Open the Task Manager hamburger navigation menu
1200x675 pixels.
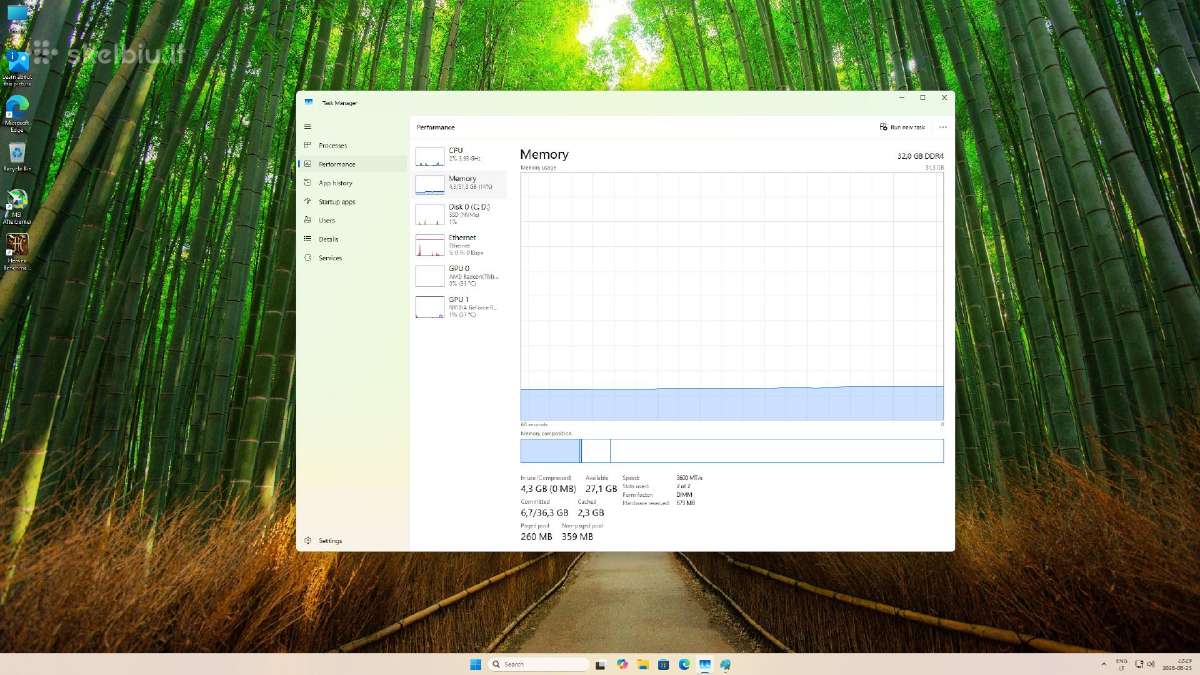(x=308, y=126)
